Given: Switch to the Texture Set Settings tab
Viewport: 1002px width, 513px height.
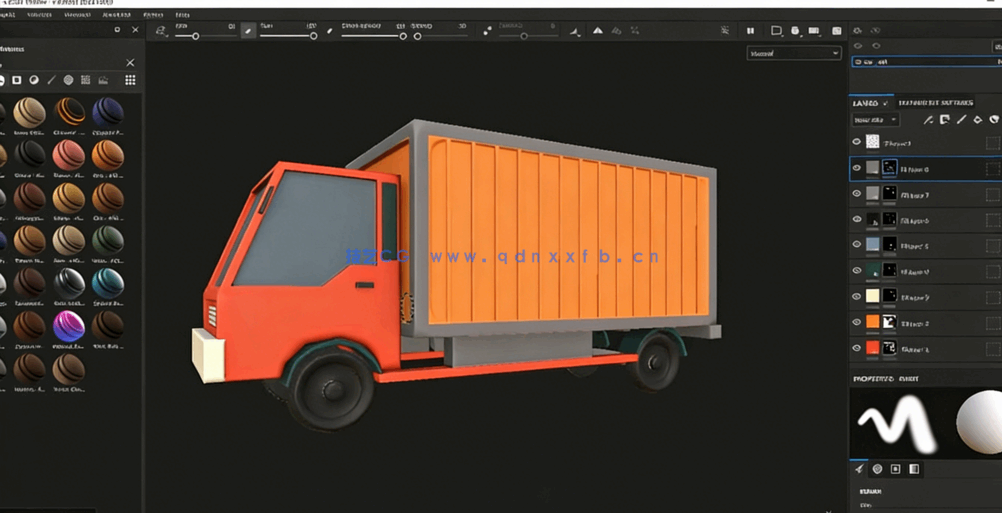Looking at the screenshot, I should click(935, 103).
